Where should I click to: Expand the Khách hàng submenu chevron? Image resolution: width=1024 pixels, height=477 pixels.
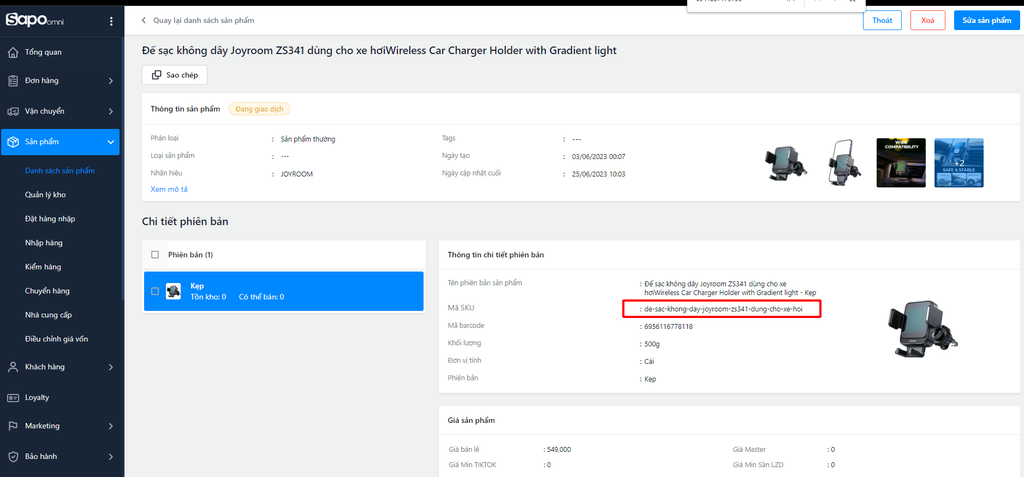(x=110, y=367)
